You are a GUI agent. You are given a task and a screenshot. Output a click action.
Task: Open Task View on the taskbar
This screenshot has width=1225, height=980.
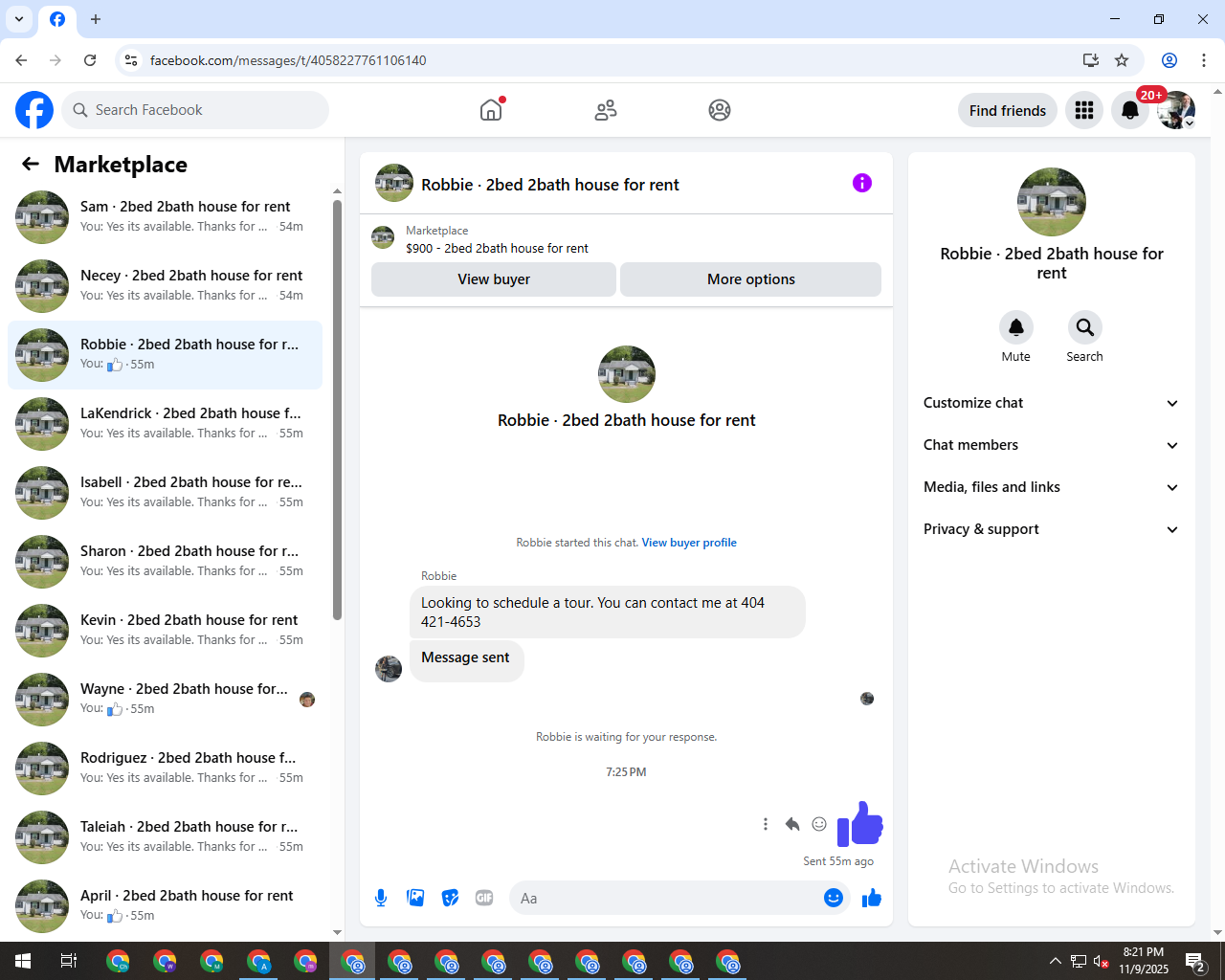(69, 961)
